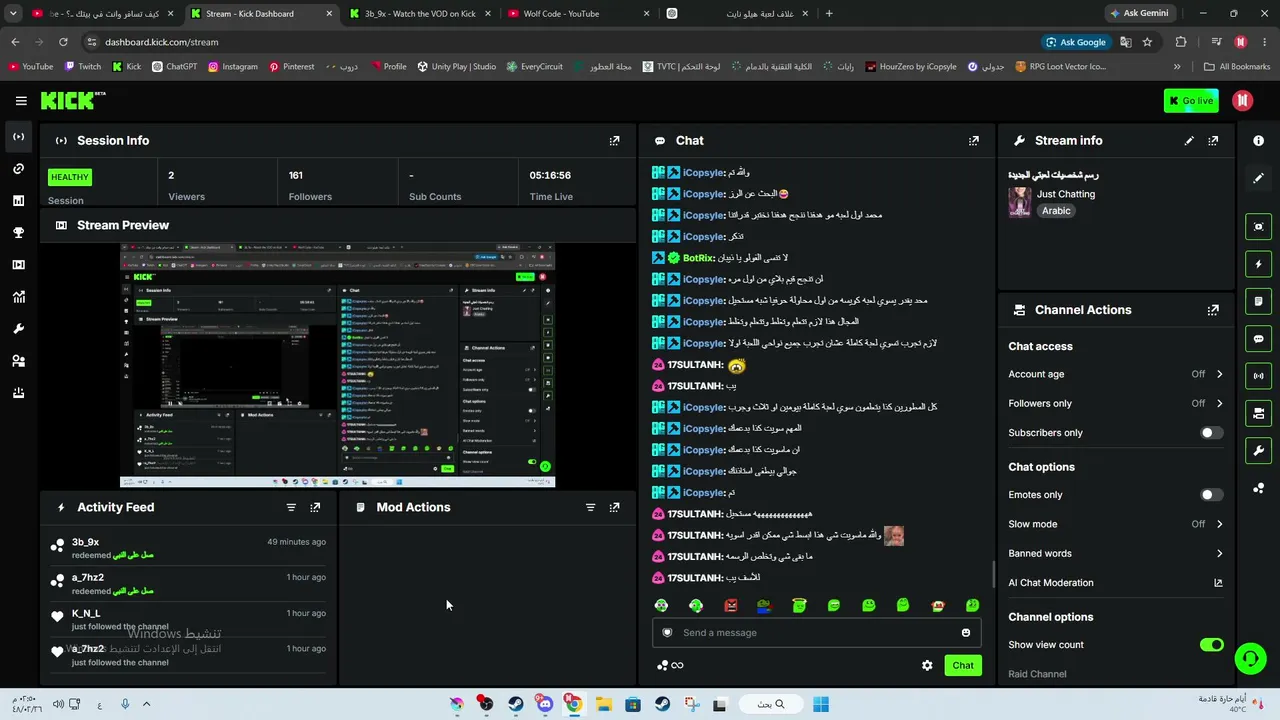1280x720 pixels.
Task: Switch to the Wolf Code - YouTube tab
Action: [x=579, y=14]
